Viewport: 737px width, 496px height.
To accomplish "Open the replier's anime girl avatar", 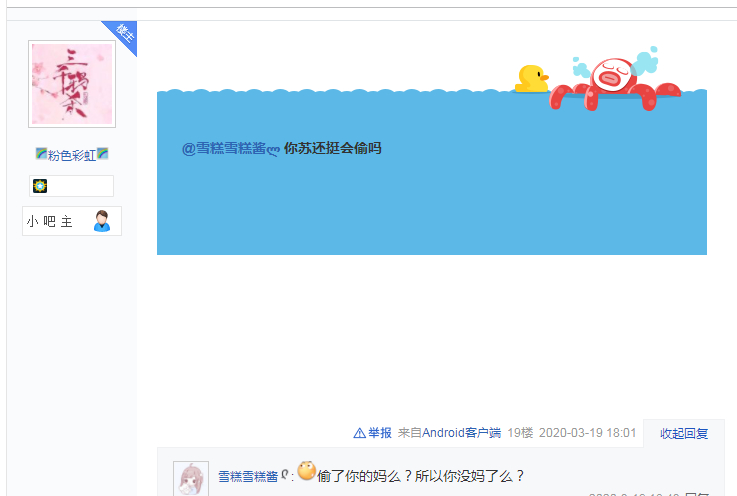I will [191, 479].
